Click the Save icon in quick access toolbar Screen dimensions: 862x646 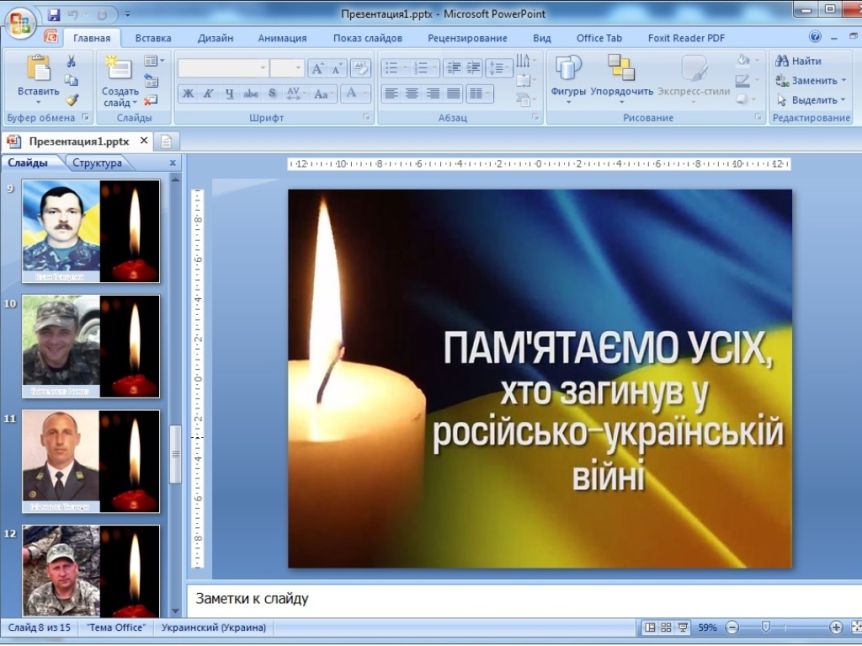[54, 14]
